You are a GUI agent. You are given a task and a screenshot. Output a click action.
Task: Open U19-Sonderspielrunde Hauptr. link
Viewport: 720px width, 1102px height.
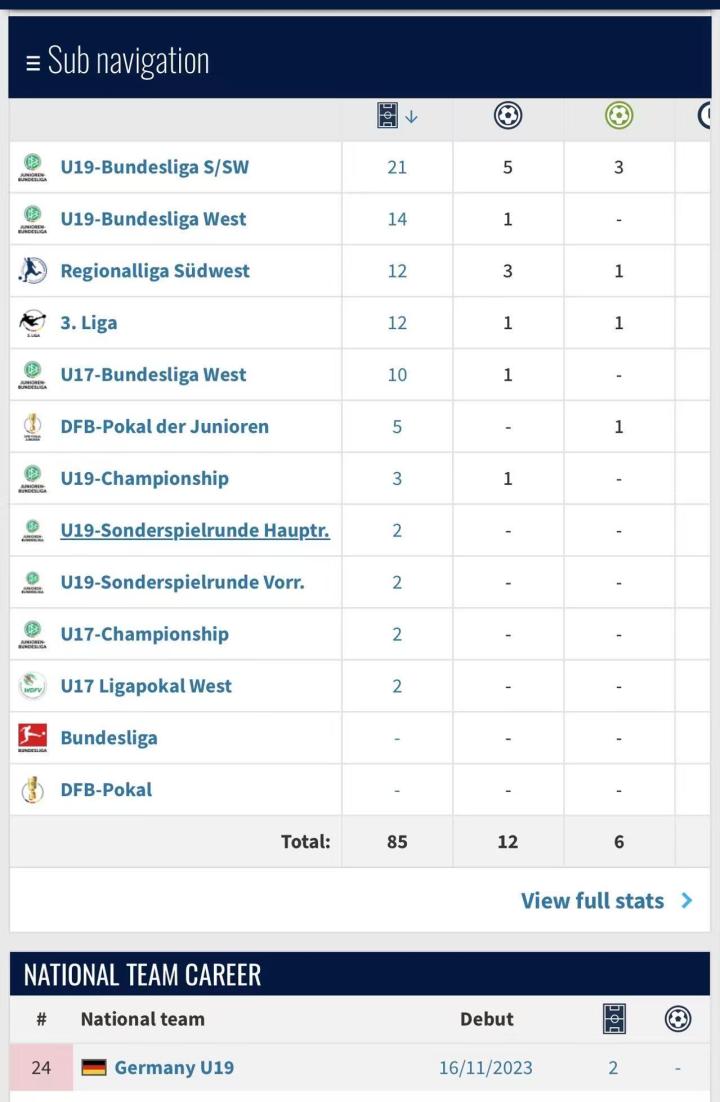click(195, 531)
